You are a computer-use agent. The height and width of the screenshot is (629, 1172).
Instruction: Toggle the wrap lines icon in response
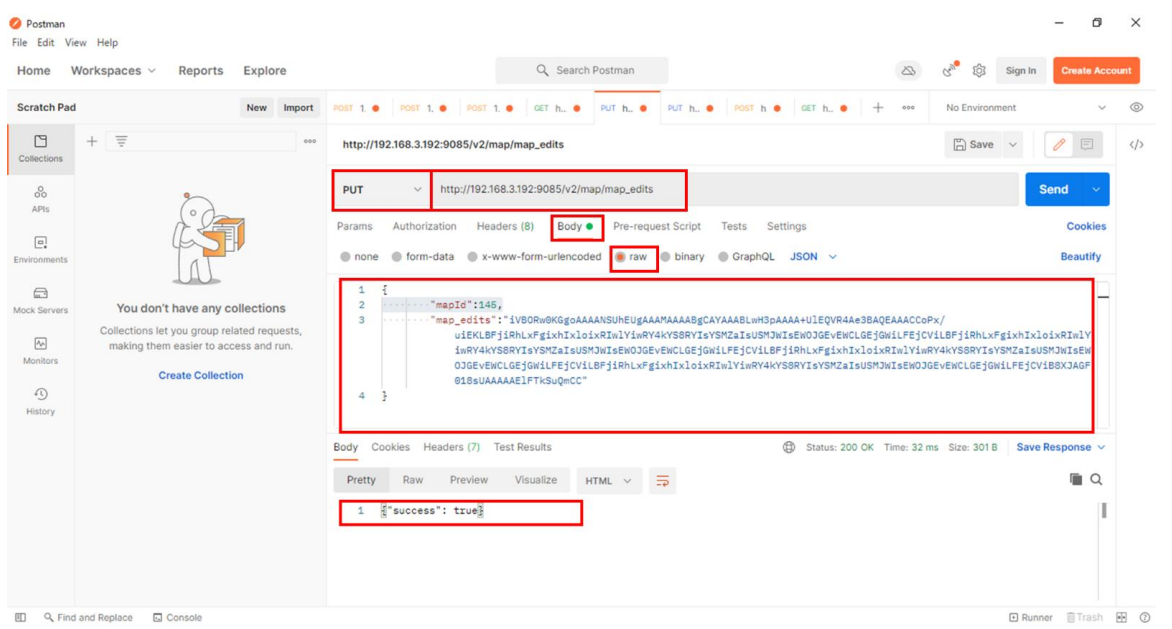pyautogui.click(x=662, y=481)
